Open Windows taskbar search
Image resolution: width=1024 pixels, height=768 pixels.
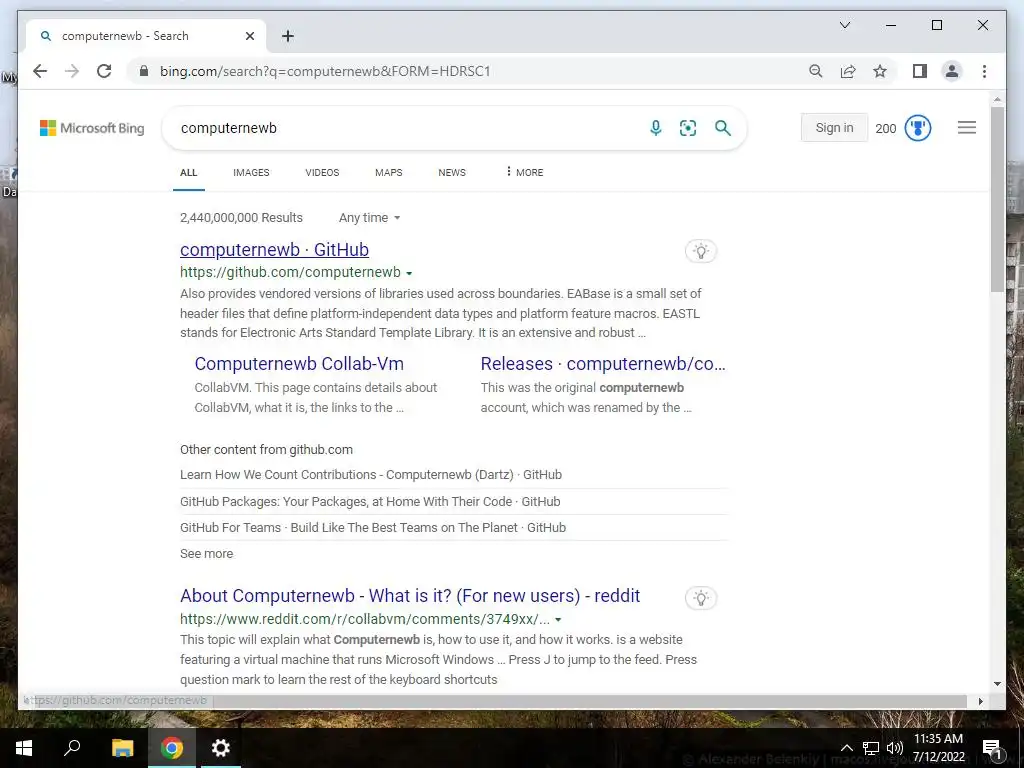(x=72, y=748)
